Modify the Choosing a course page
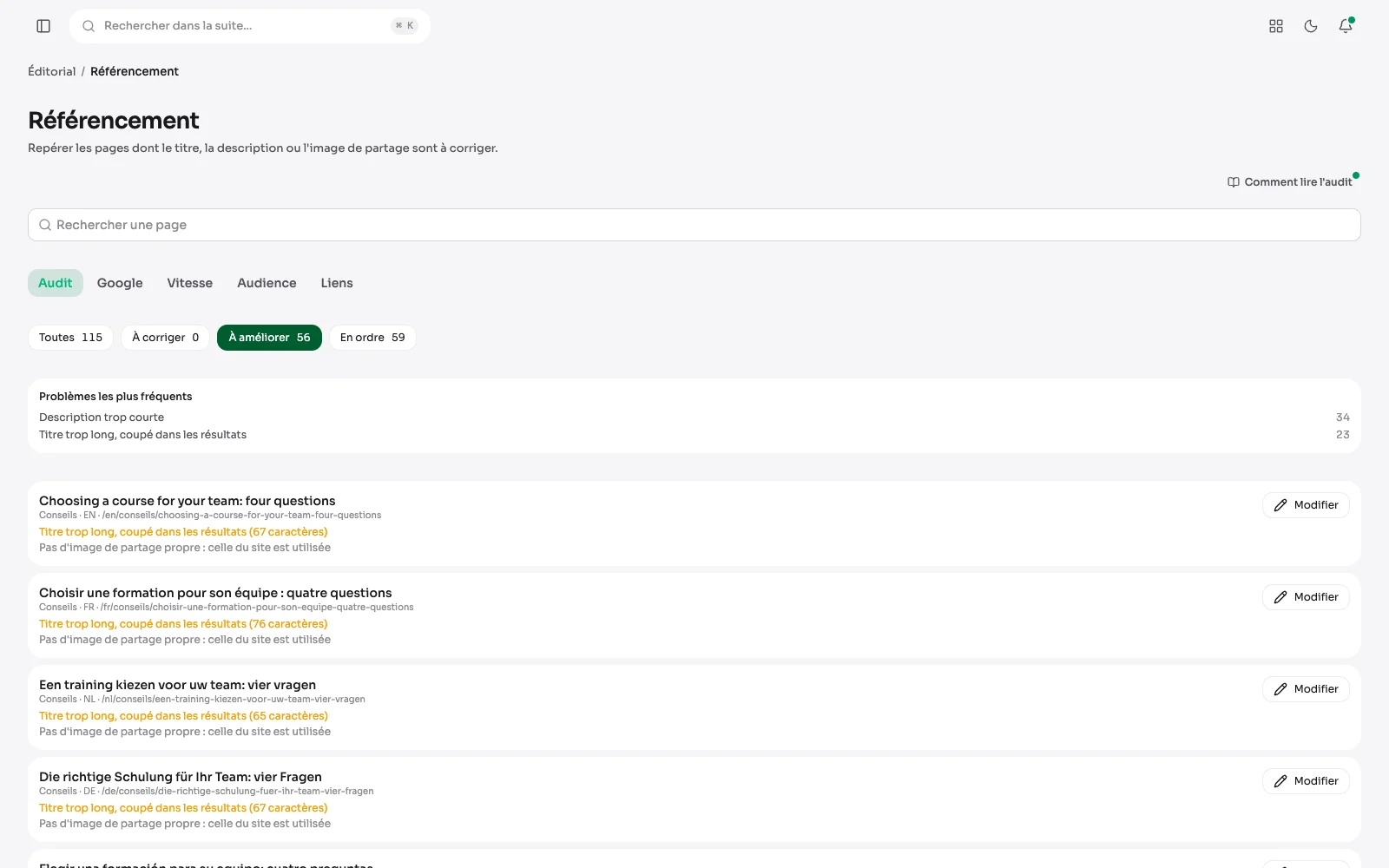This screenshot has width=1389, height=868. [x=1306, y=505]
